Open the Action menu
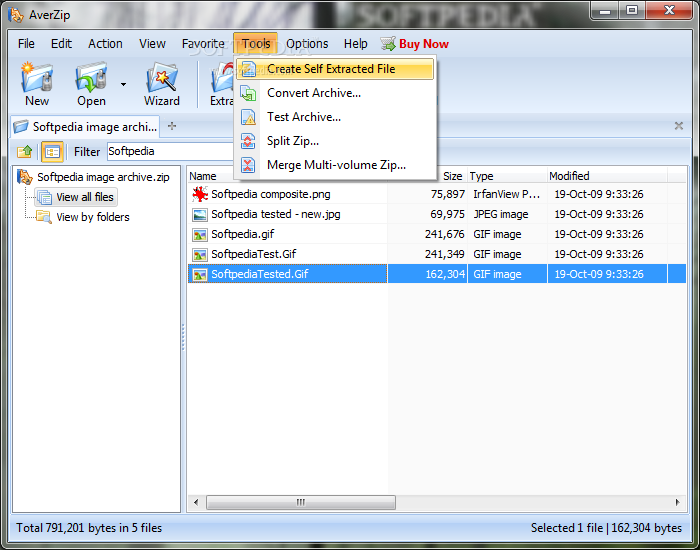700x550 pixels. [105, 44]
